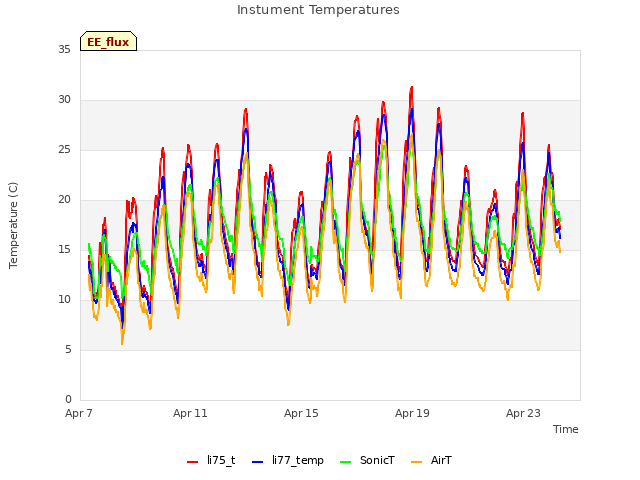The width and height of the screenshot is (640, 480).
Task: Toggle the li77_temp series in legend
Action: [288, 460]
